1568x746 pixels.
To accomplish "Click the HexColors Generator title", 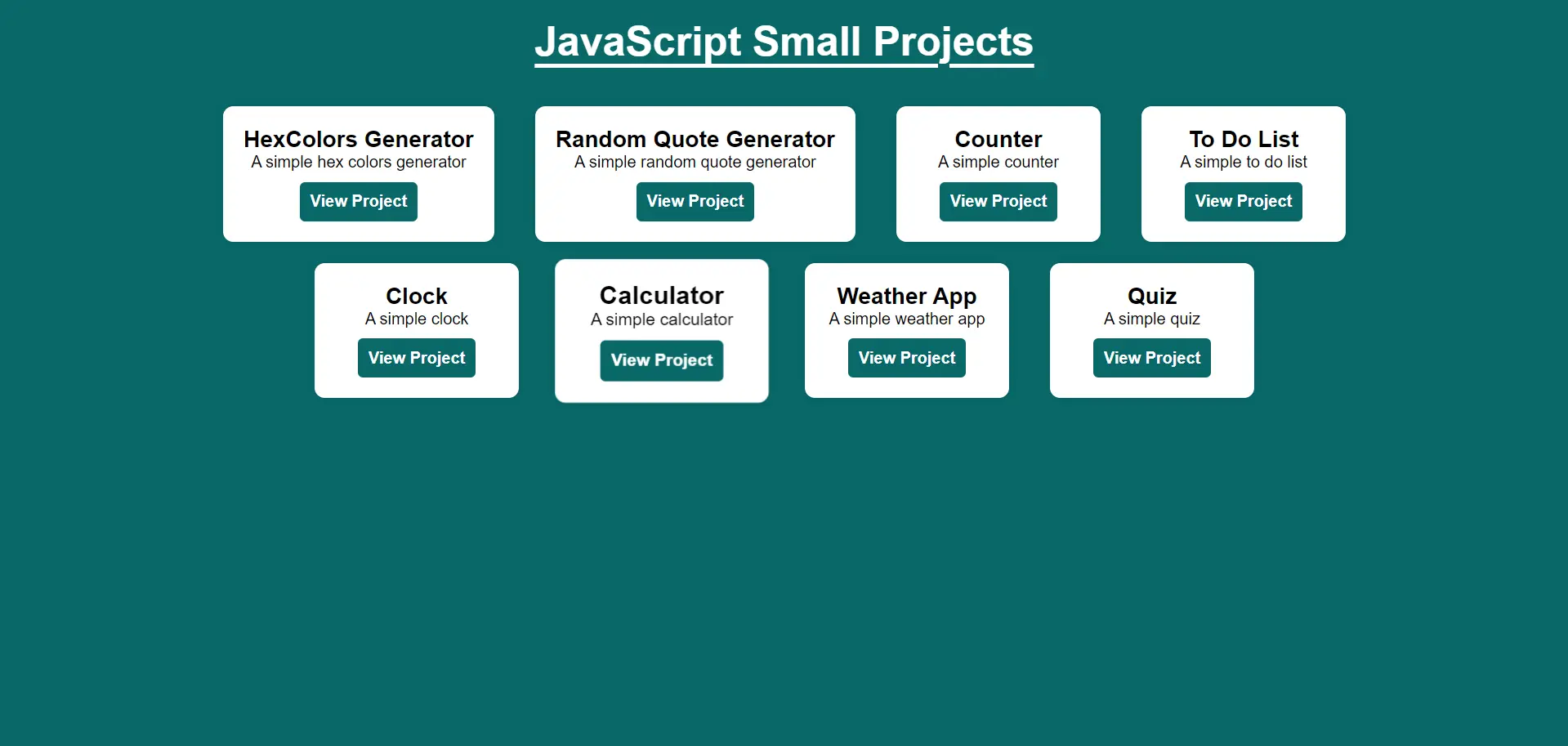I will point(359,139).
